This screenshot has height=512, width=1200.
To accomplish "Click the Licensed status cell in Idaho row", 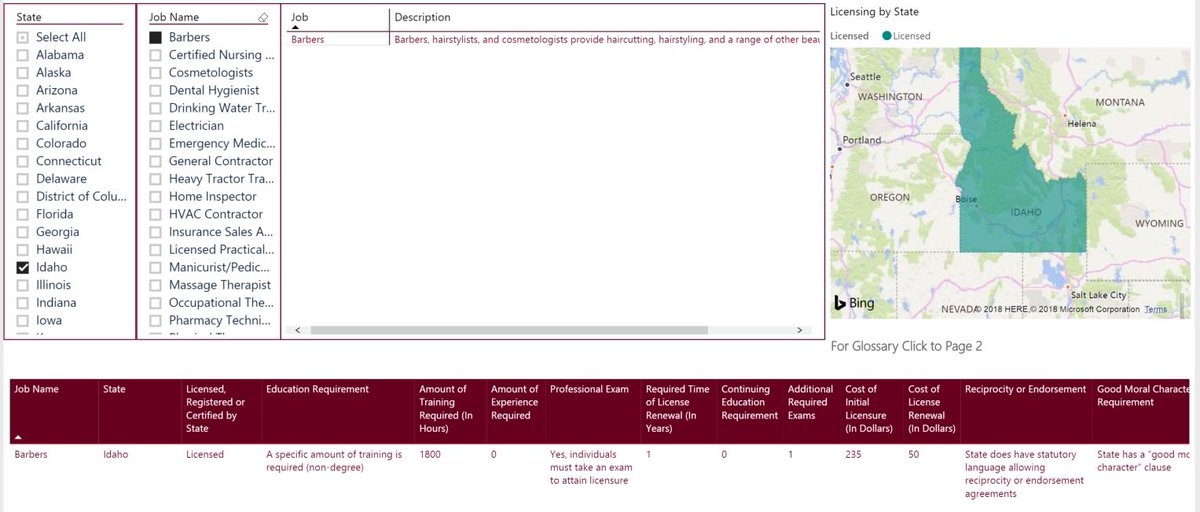I will coord(205,454).
